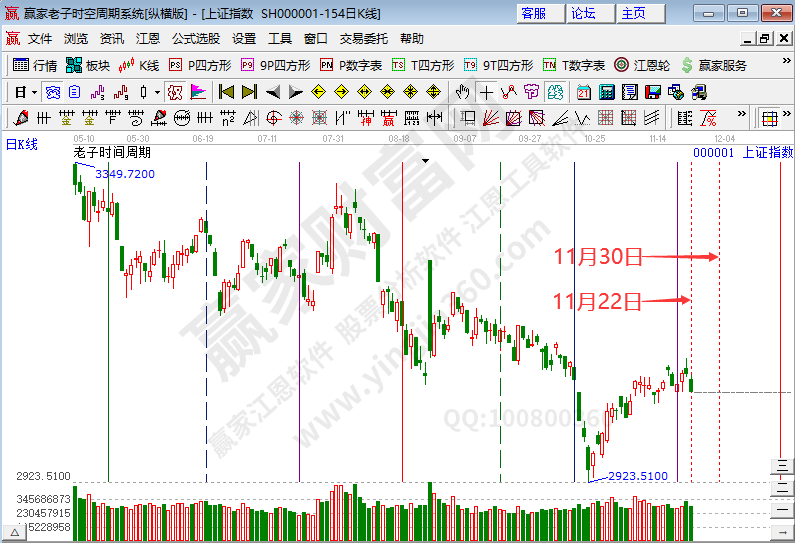Open the 江恩轮 (Gann wheel) tool
795x543 pixels.
click(x=640, y=65)
